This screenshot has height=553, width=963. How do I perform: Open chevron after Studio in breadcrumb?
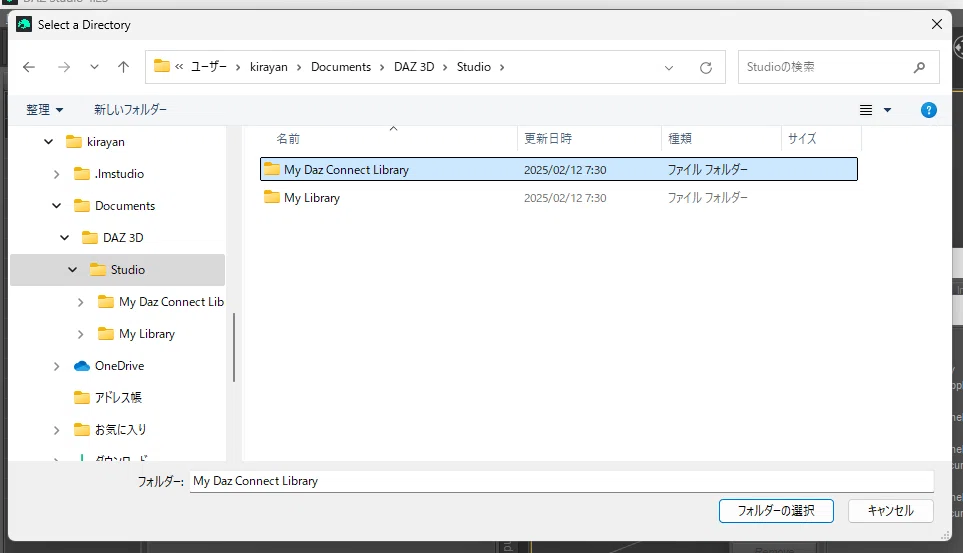[502, 67]
